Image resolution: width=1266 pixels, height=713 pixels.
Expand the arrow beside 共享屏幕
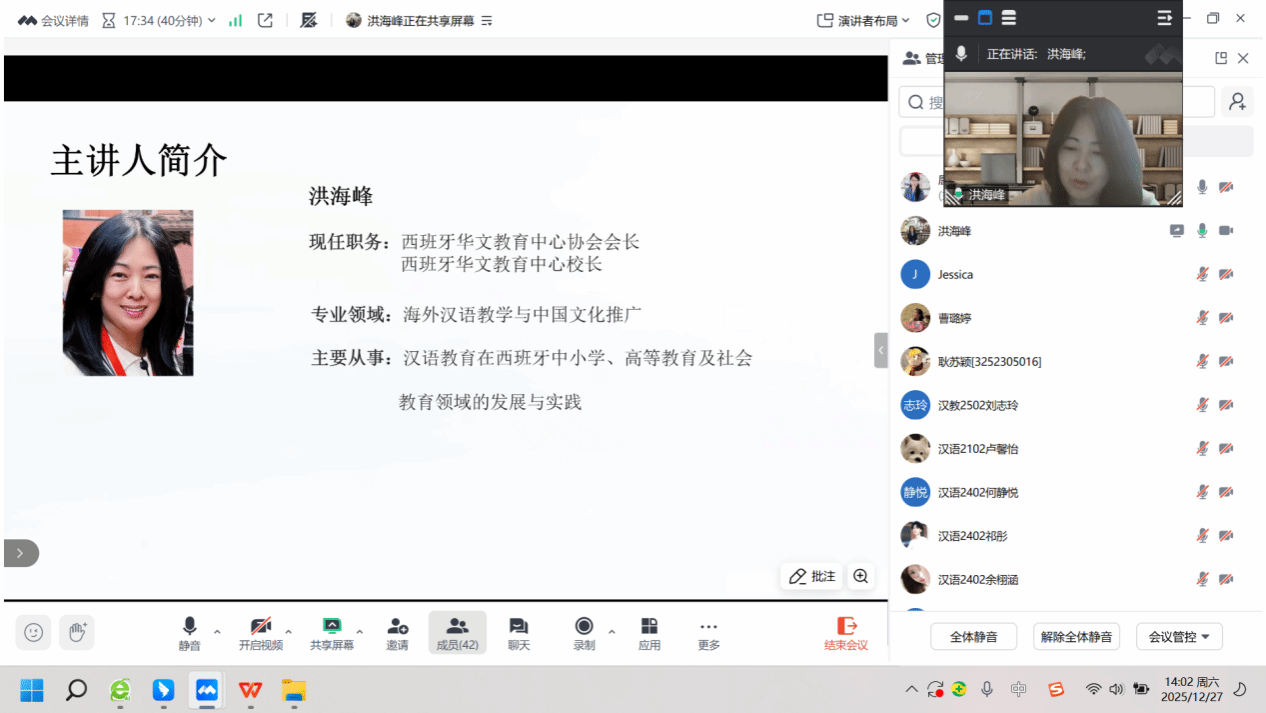click(360, 631)
